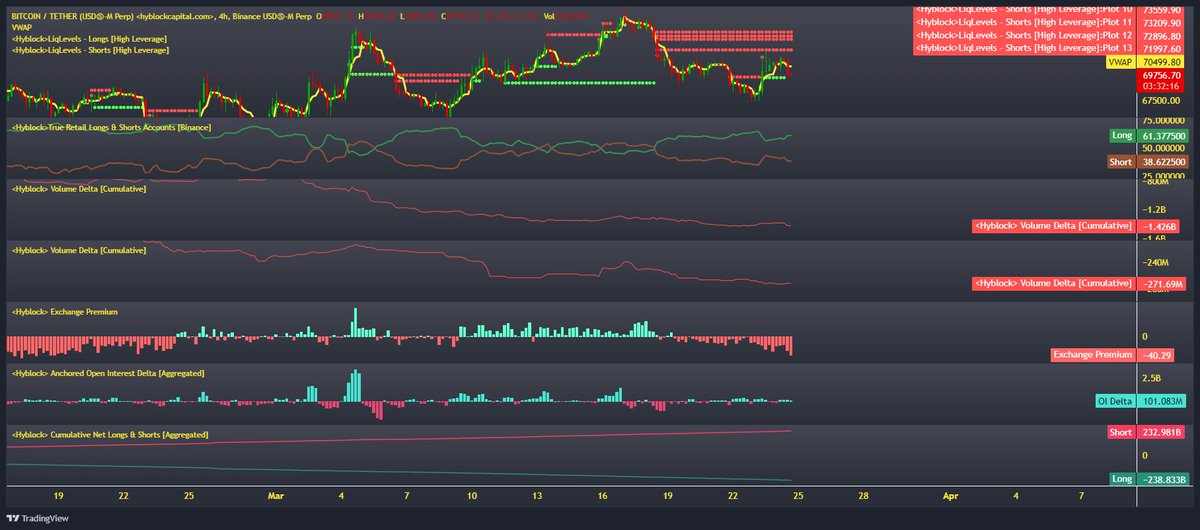The width and height of the screenshot is (1200, 530).
Task: Click the 101.083M OI Delta value
Action: [x=1160, y=402]
